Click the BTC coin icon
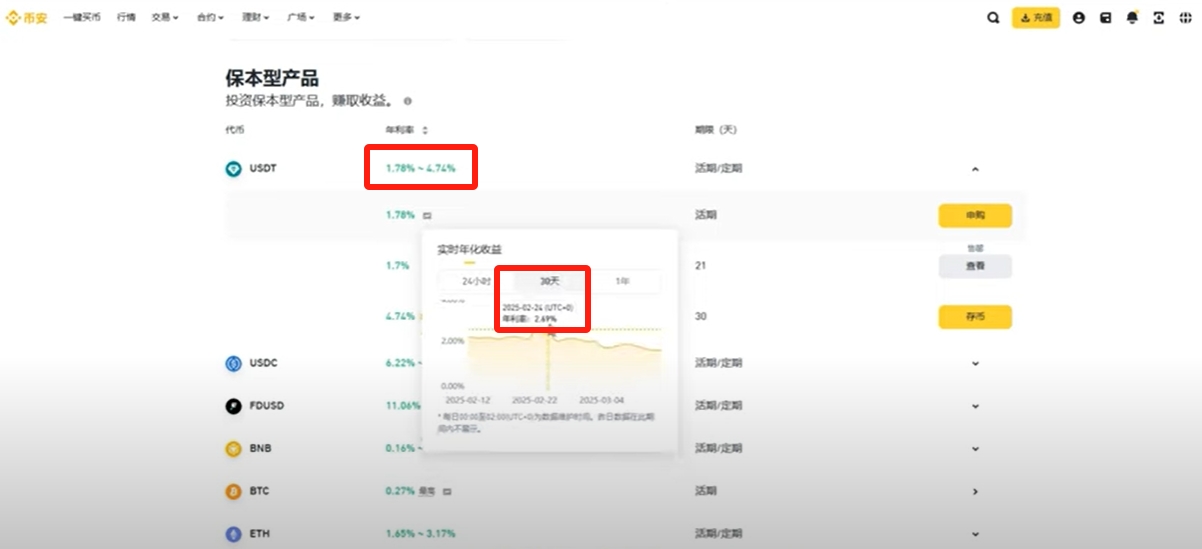The height and width of the screenshot is (549, 1202). (233, 492)
